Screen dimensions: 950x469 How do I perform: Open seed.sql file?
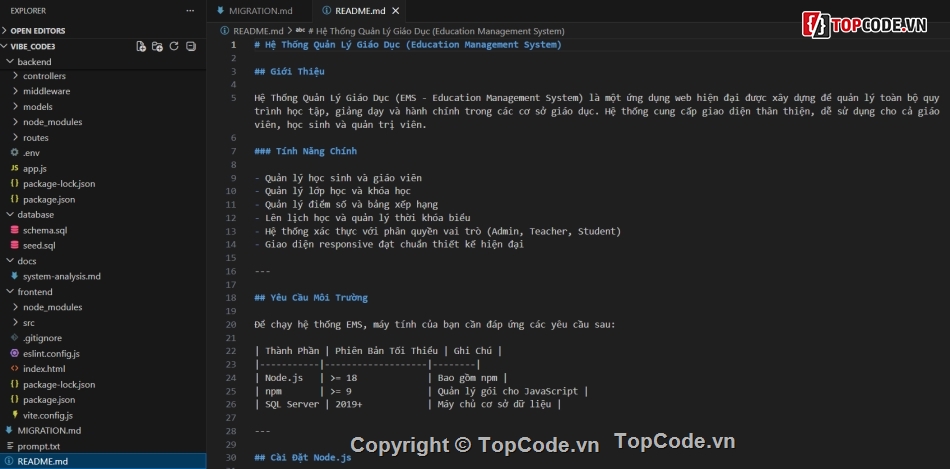[39, 245]
